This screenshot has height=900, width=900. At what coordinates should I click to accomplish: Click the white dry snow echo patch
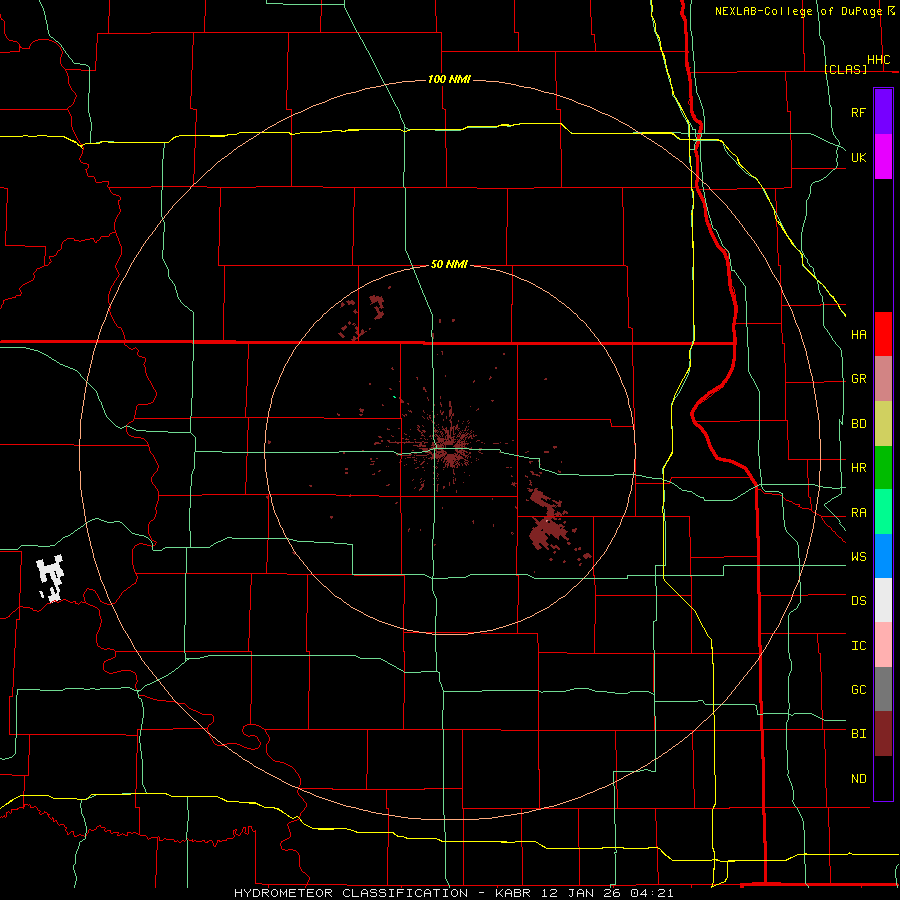[x=50, y=578]
